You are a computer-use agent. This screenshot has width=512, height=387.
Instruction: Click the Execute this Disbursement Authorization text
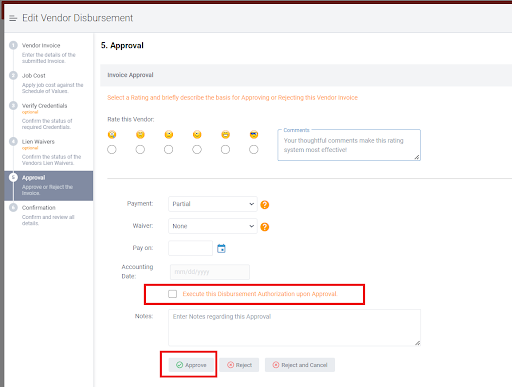pos(260,294)
